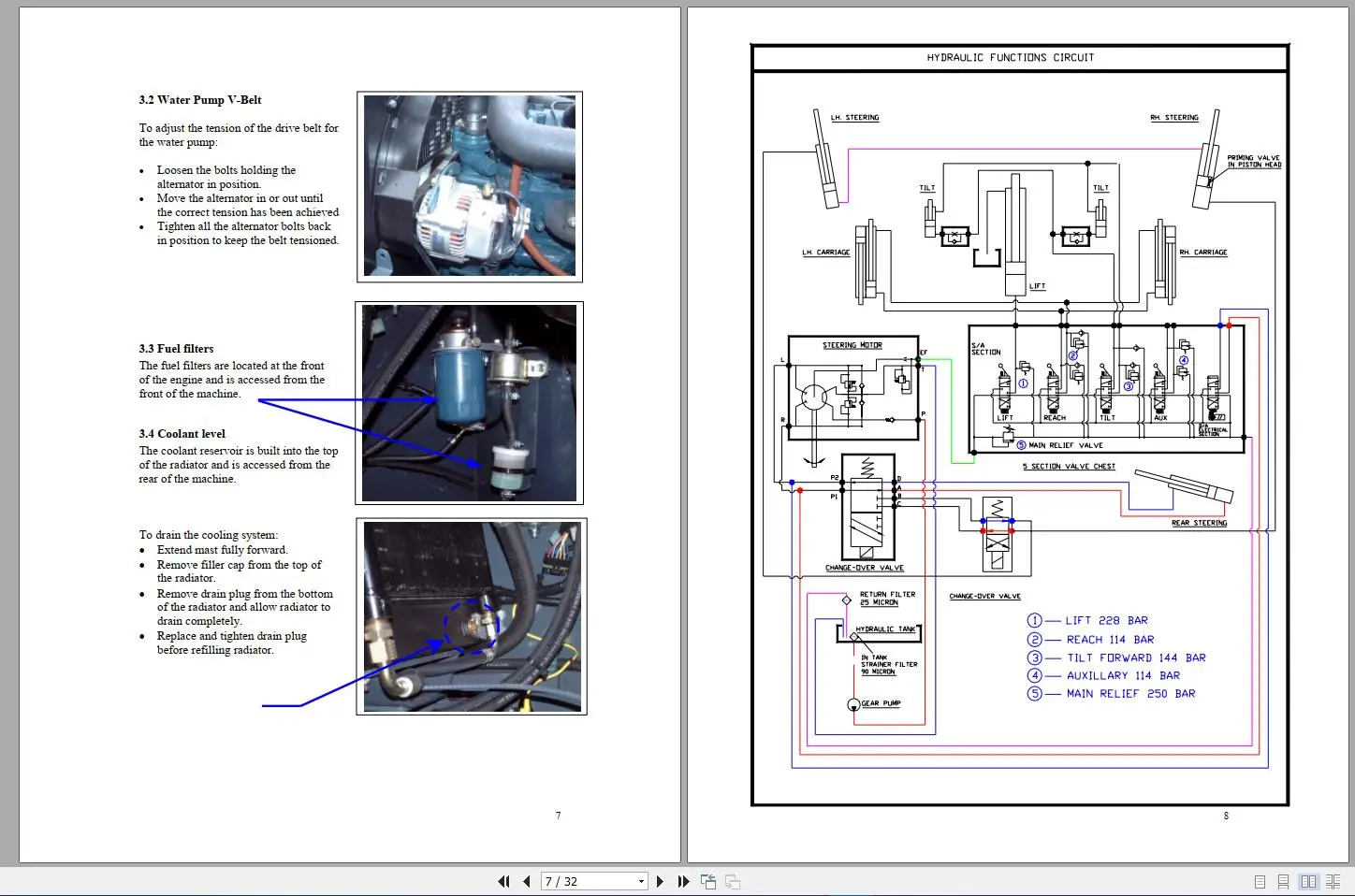Click the radiator drain plug photo
This screenshot has width=1355, height=896.
pyautogui.click(x=472, y=616)
